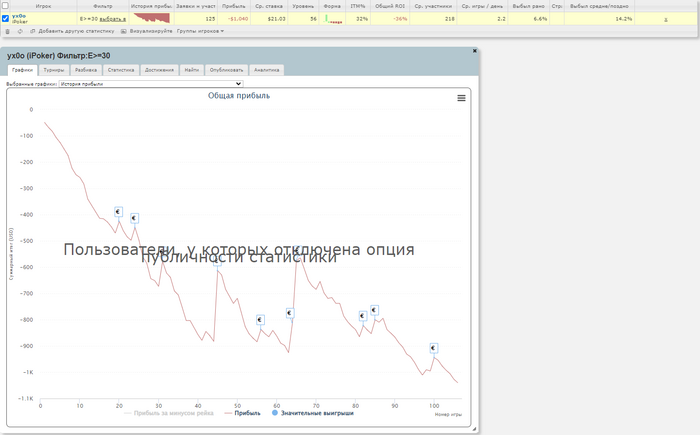Select the Найти tab
This screenshot has width=700, height=435.
192,70
